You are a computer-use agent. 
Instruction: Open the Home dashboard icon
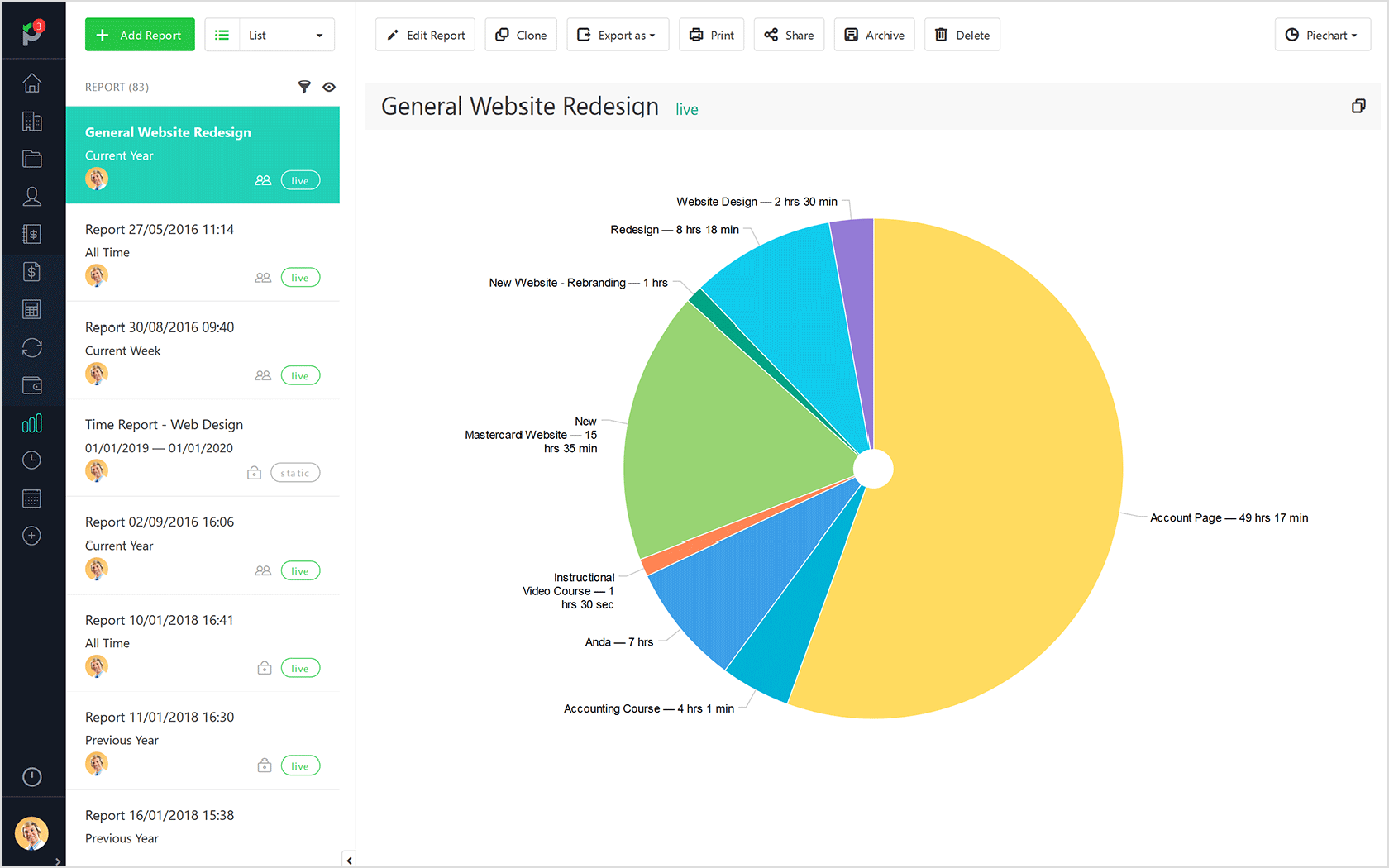point(31,83)
